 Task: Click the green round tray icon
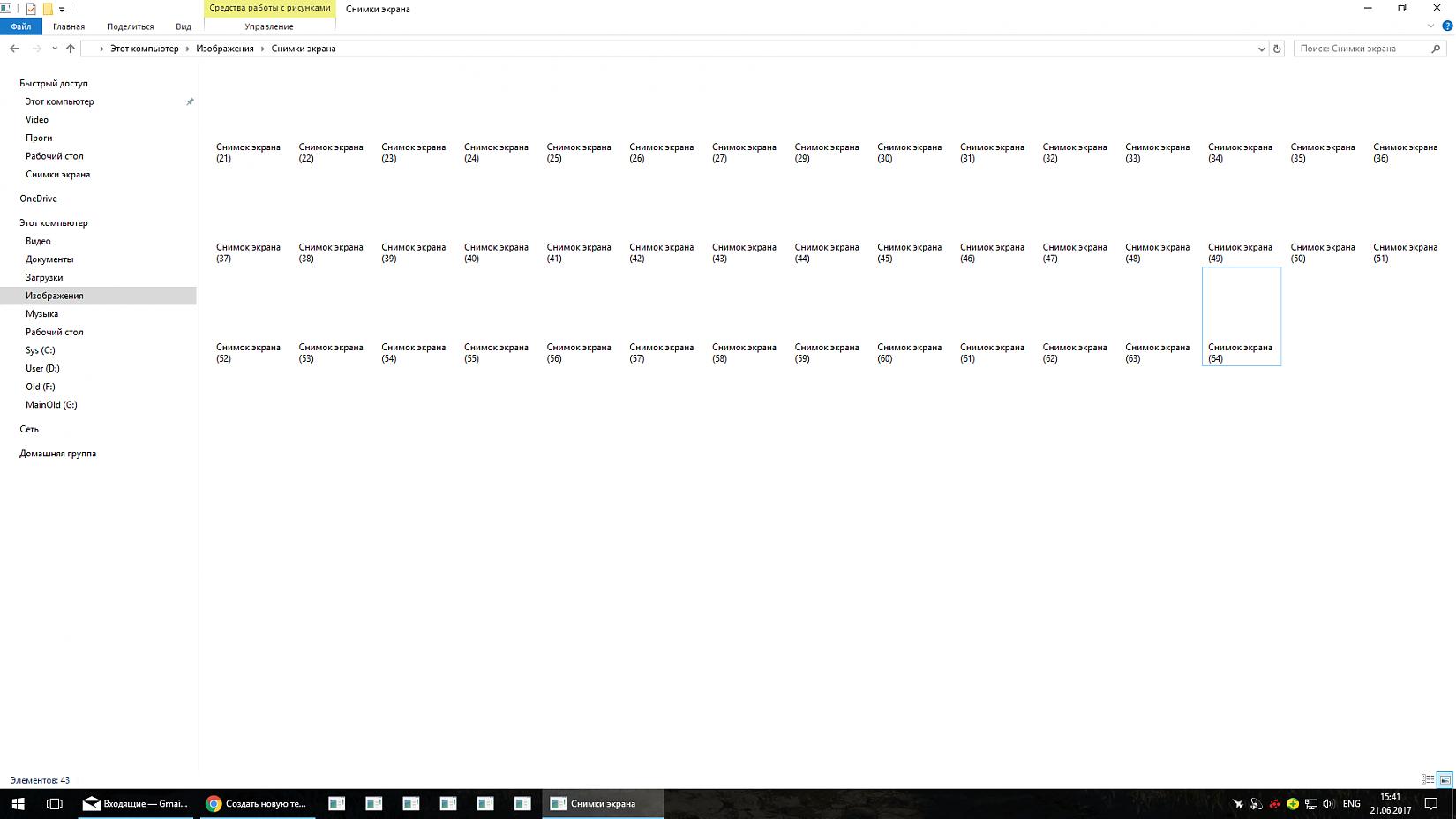tap(1293, 804)
